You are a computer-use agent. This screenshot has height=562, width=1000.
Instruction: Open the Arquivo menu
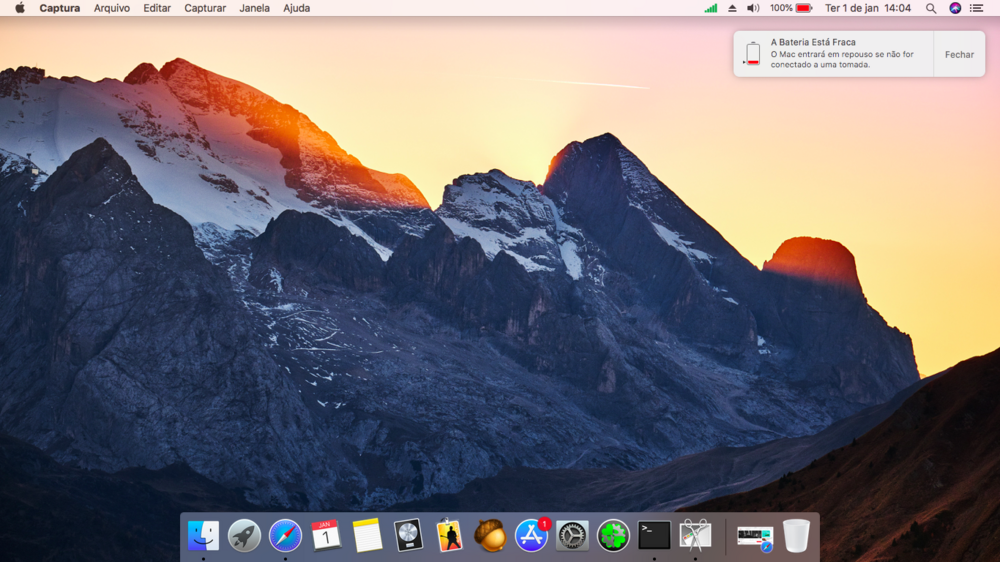[x=111, y=8]
